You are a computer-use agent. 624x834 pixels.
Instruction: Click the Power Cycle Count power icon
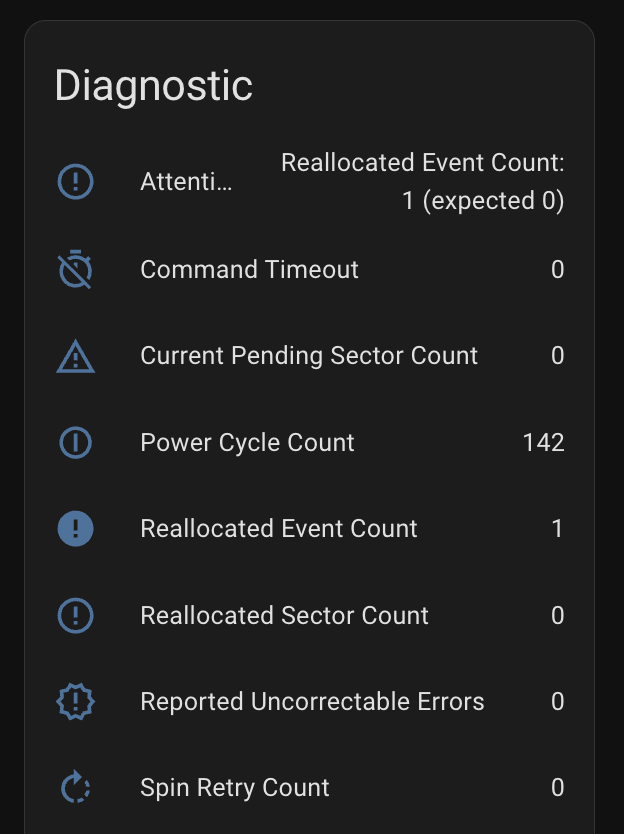coord(76,443)
